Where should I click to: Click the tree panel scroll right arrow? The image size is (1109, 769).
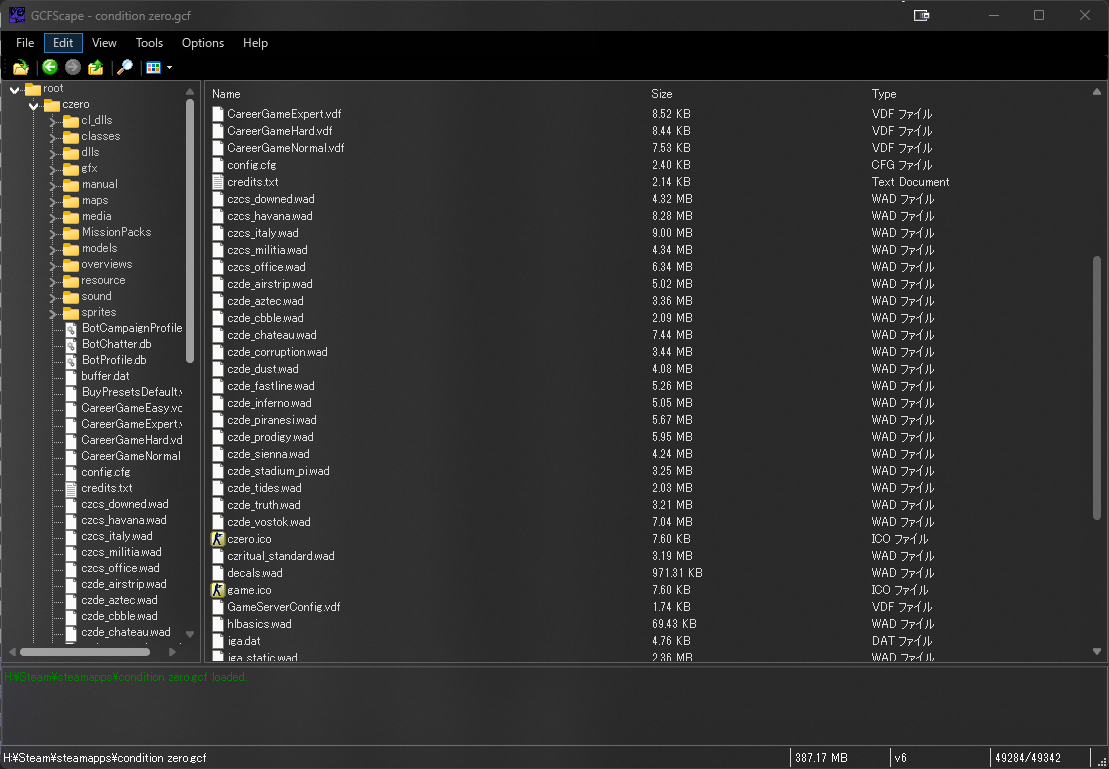pos(172,652)
